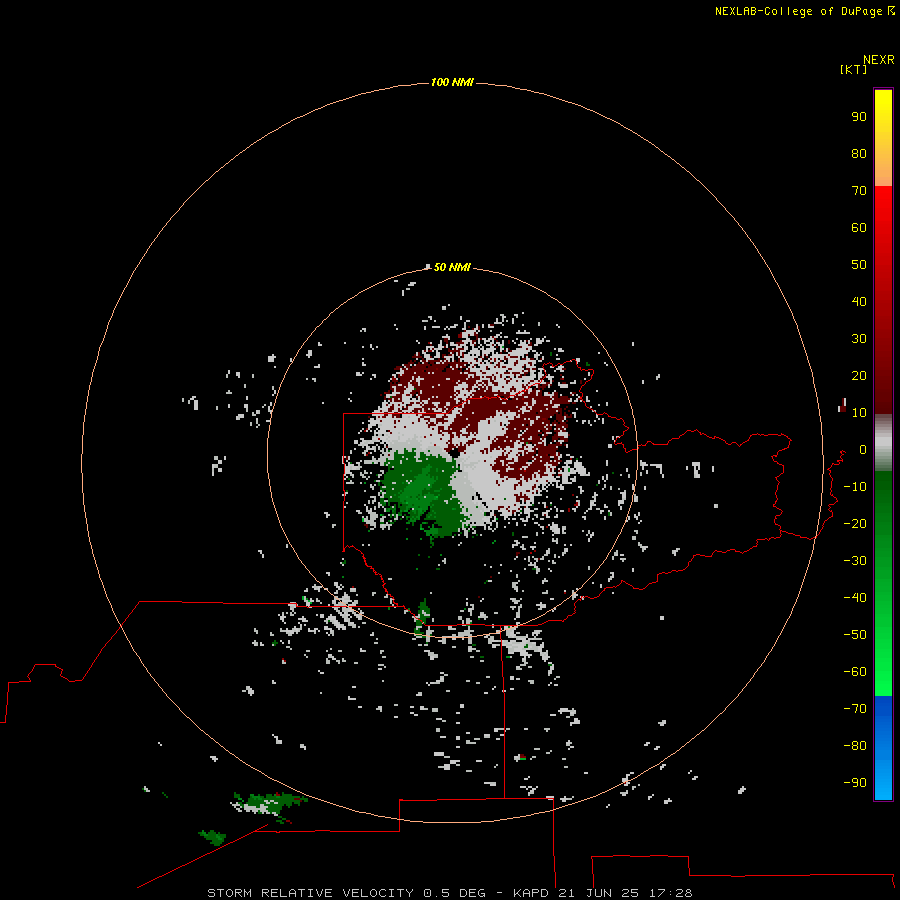Click the KAPD station identifier in the caption

click(x=532, y=893)
